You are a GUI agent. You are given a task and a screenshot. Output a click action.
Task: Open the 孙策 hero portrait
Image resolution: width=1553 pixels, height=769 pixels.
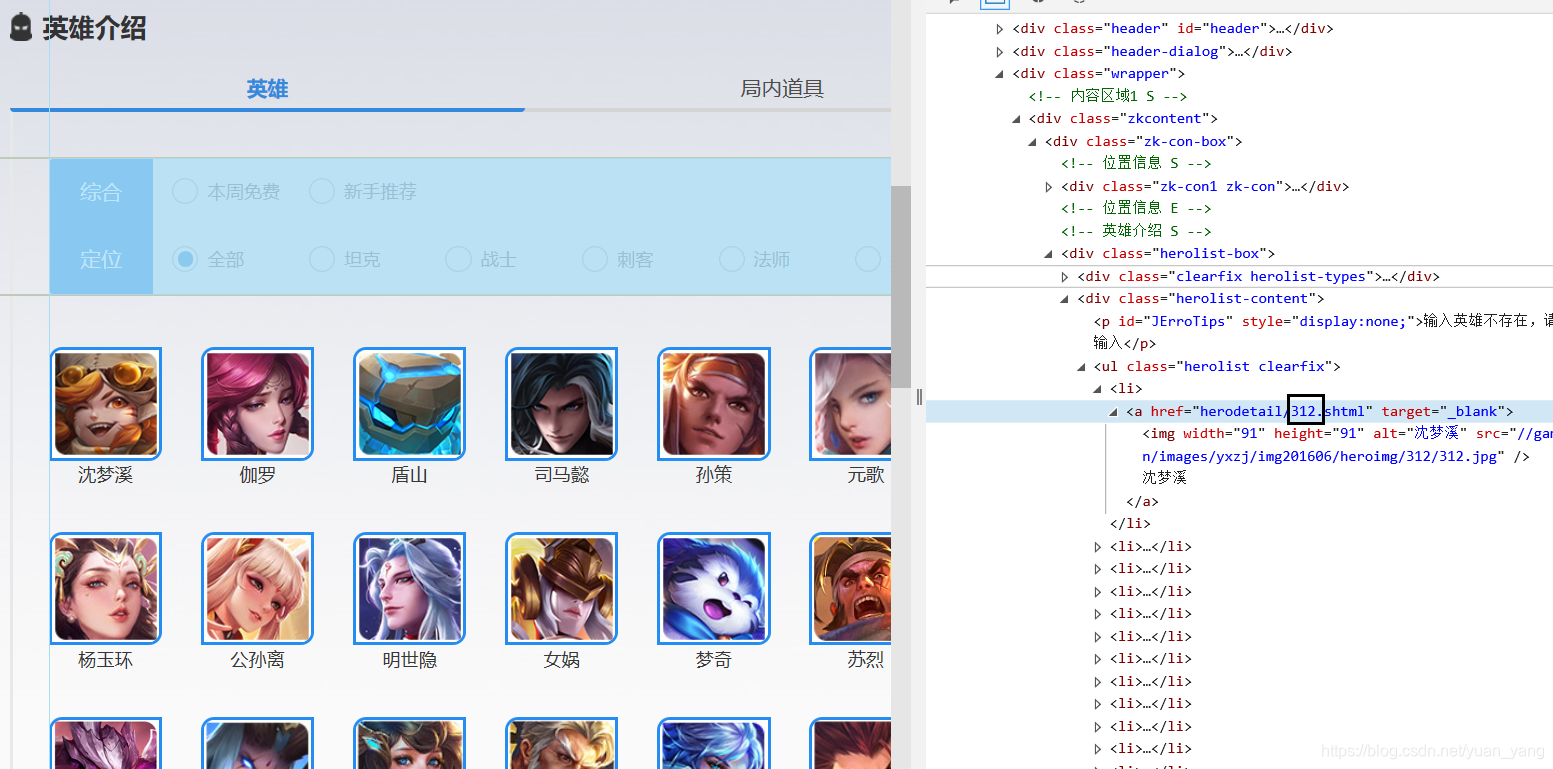click(714, 404)
